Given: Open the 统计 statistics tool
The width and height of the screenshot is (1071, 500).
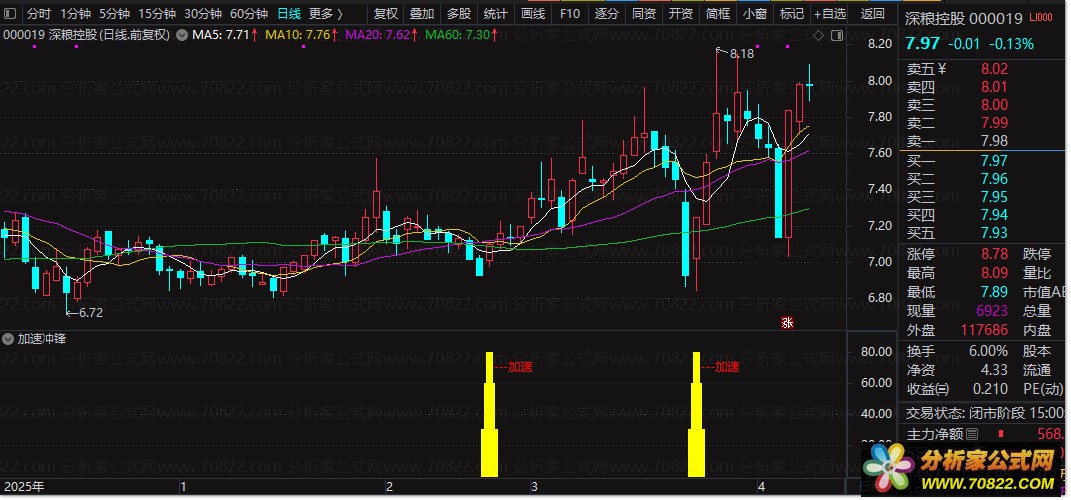Looking at the screenshot, I should click(495, 13).
